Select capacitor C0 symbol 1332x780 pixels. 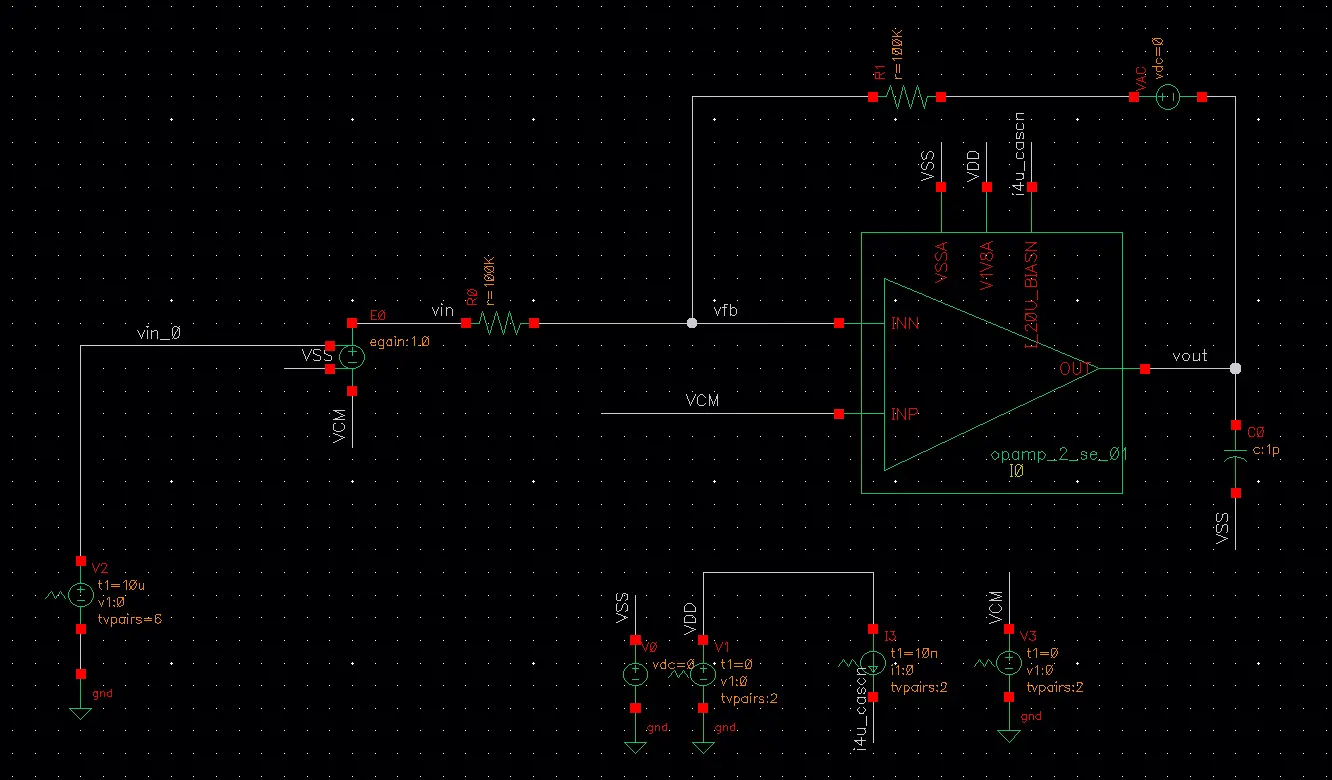click(x=1237, y=458)
